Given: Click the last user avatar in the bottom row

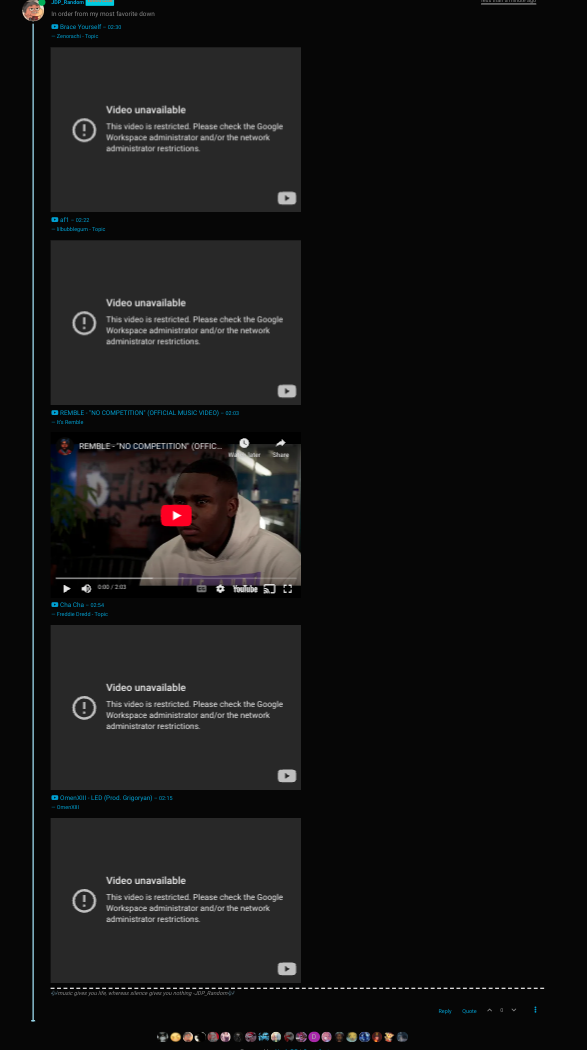Looking at the screenshot, I should 402,1037.
